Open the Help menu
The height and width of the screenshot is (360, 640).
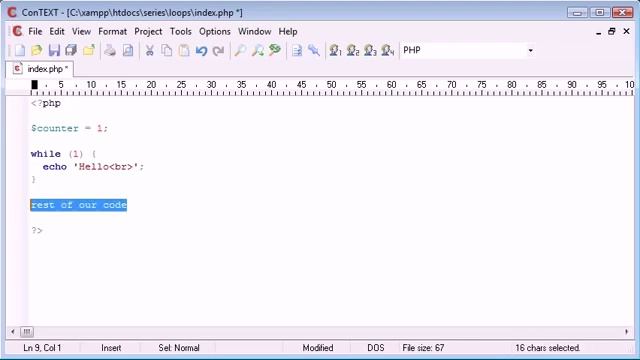pos(288,31)
